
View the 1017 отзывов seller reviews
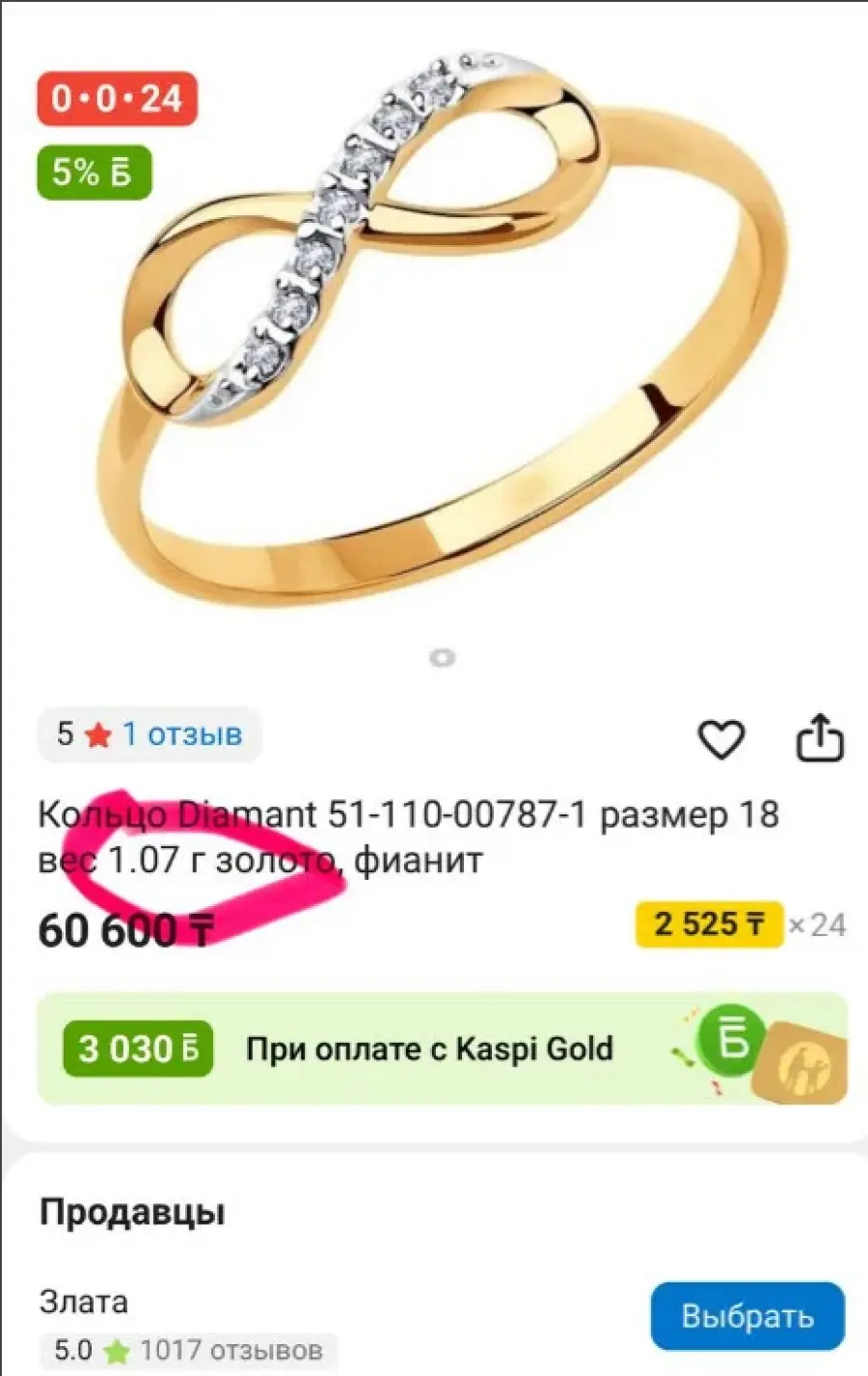click(231, 1350)
